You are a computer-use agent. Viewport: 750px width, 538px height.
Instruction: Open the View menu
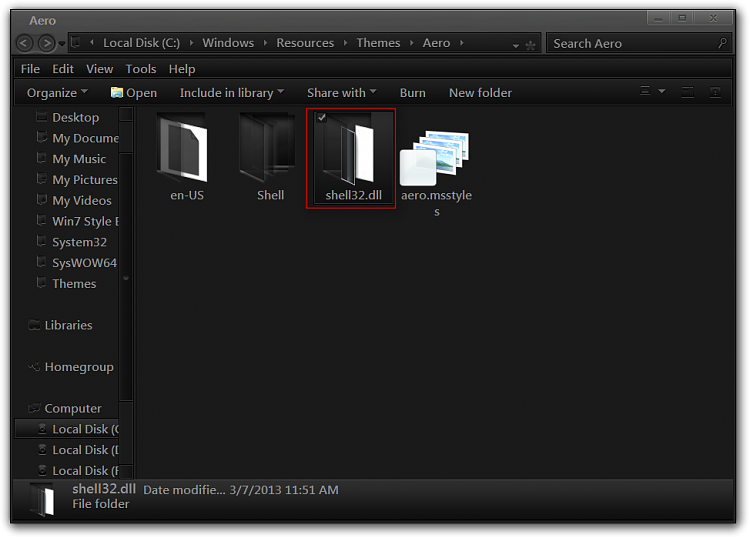[x=99, y=69]
